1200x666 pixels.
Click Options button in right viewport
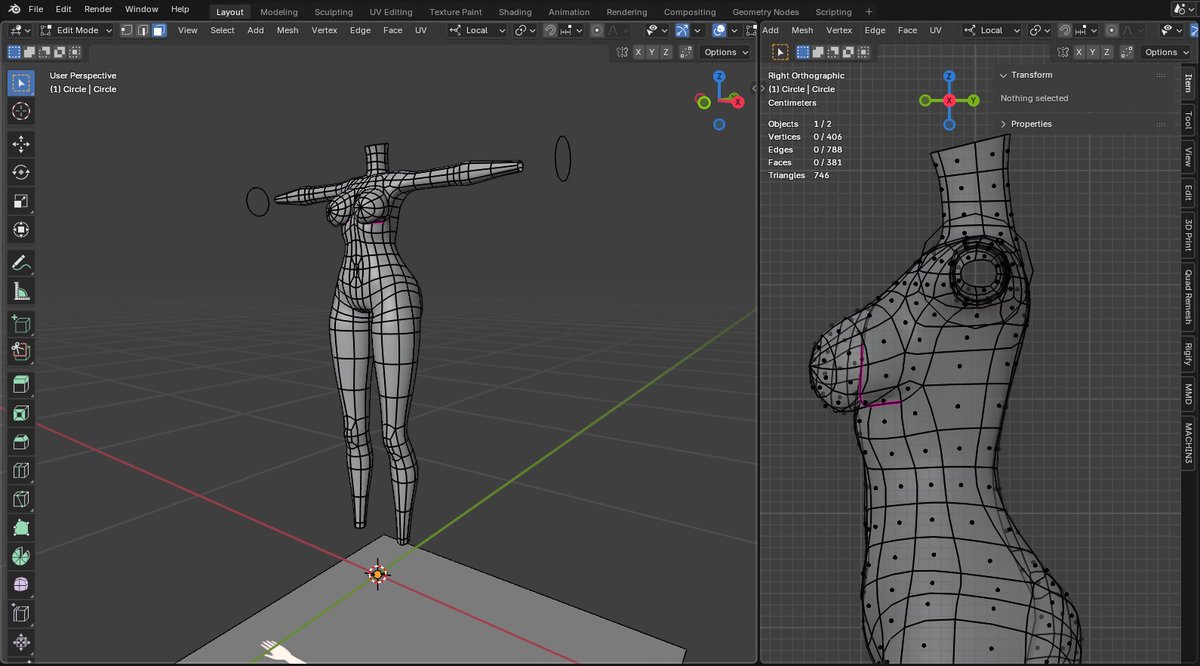coord(1166,52)
